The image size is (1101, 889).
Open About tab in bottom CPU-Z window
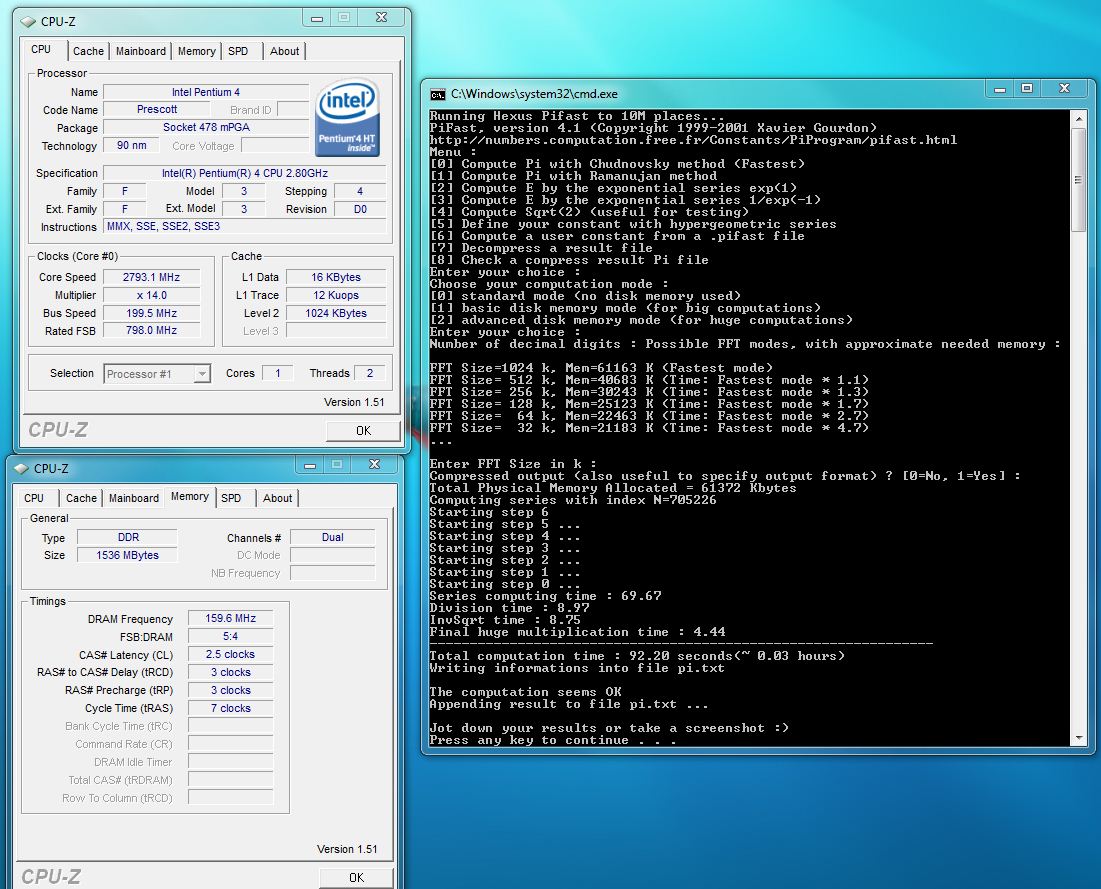coord(277,498)
